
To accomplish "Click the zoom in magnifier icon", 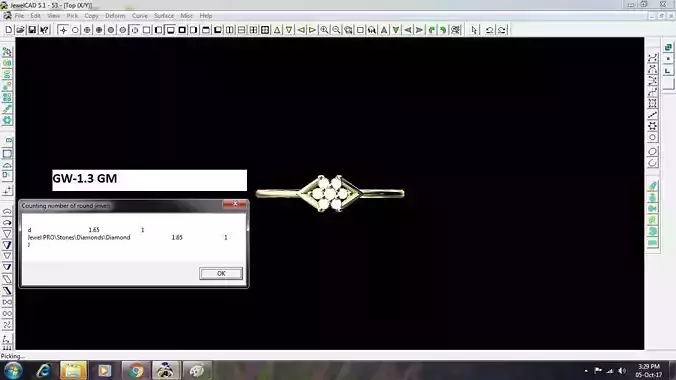I will (324, 30).
